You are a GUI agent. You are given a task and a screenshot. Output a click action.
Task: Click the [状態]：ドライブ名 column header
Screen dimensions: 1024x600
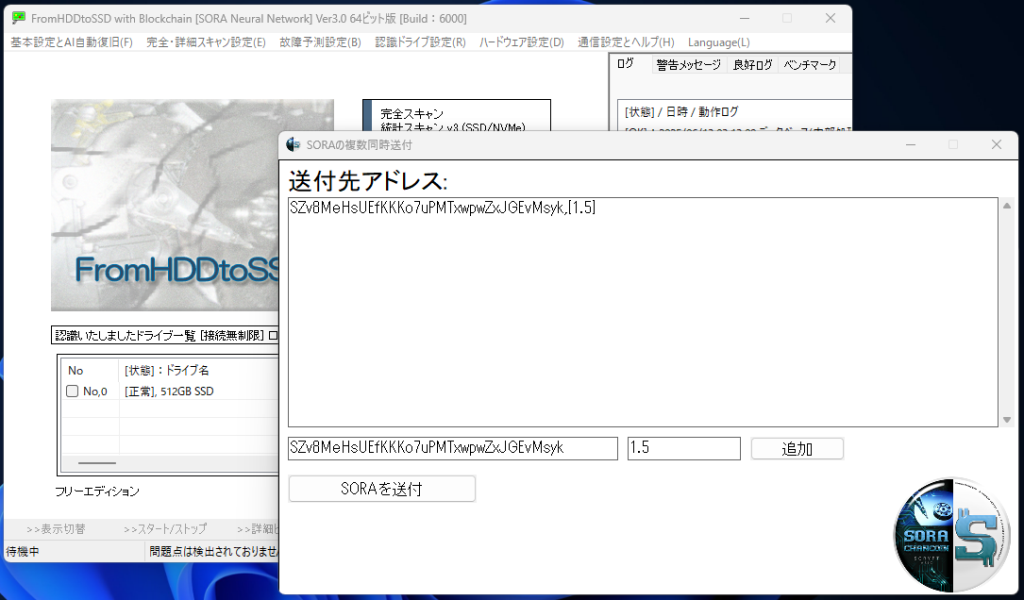167,370
